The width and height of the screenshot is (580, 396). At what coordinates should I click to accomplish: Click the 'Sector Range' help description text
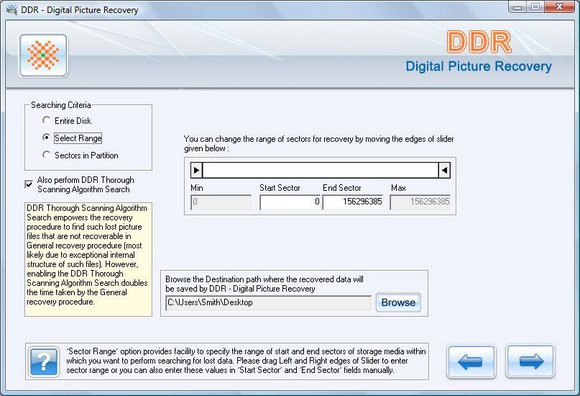click(x=246, y=361)
